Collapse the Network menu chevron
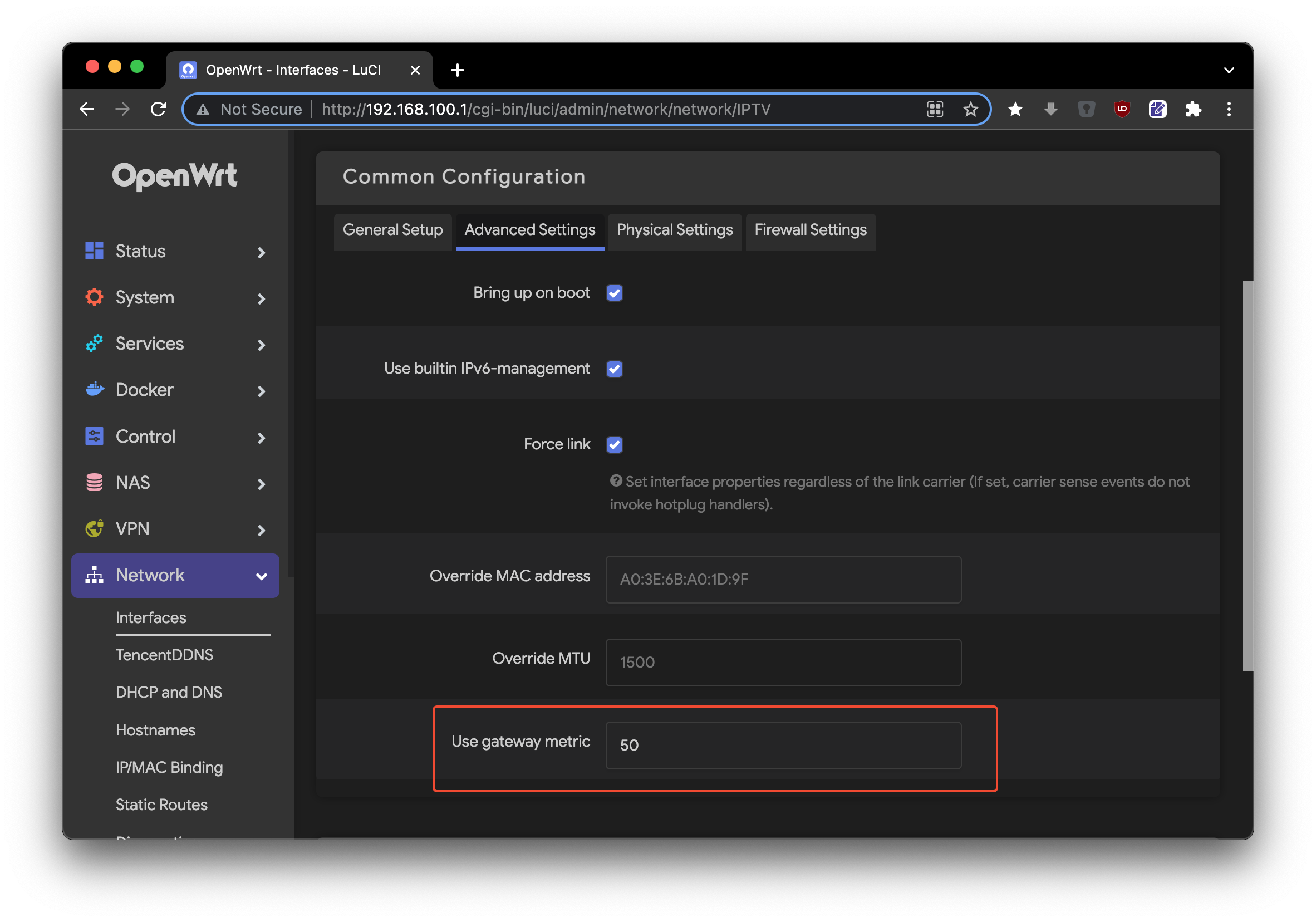This screenshot has width=1316, height=922. click(262, 576)
